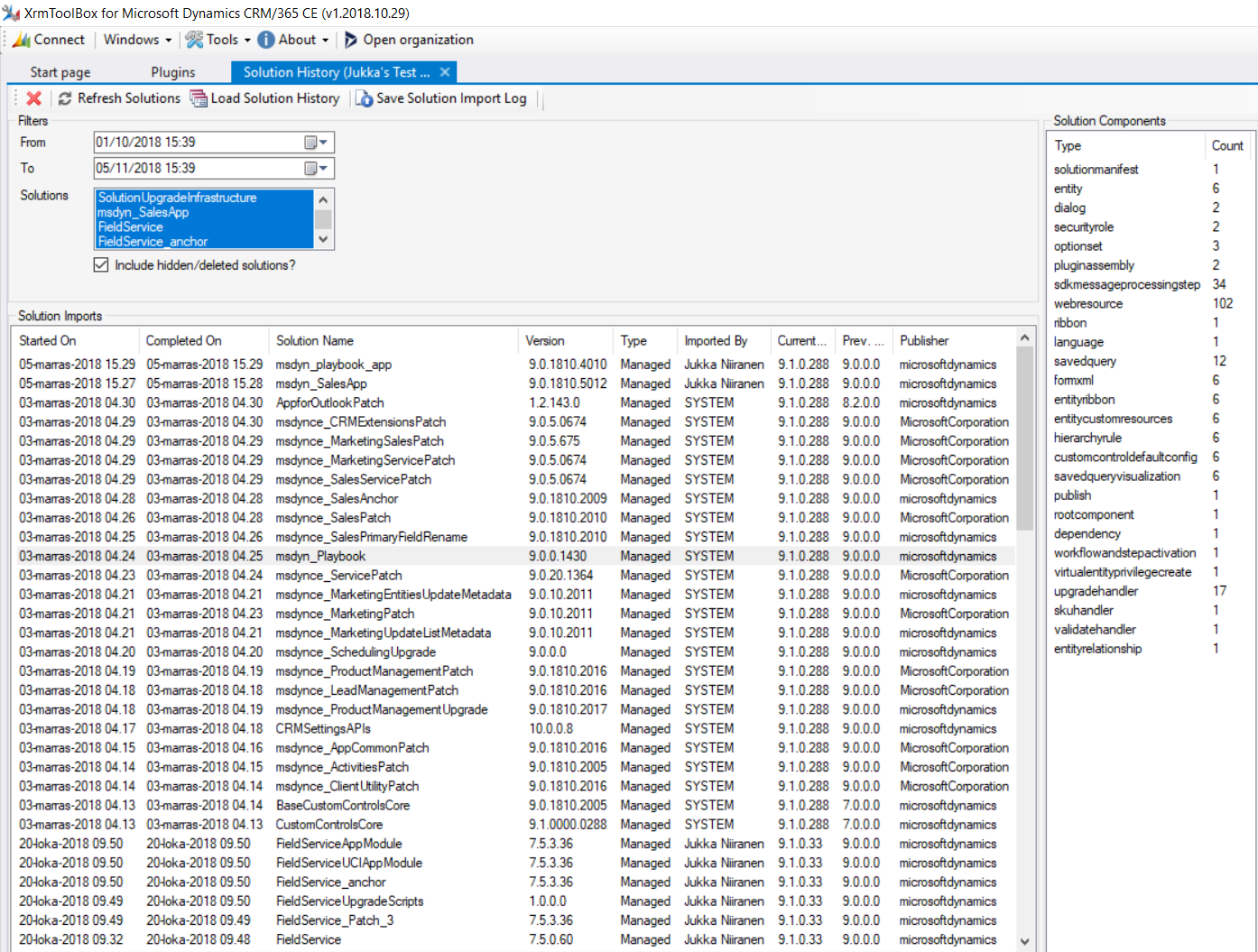Viewport: 1258px width, 952px height.
Task: Close the Solution History tab
Action: [x=445, y=72]
